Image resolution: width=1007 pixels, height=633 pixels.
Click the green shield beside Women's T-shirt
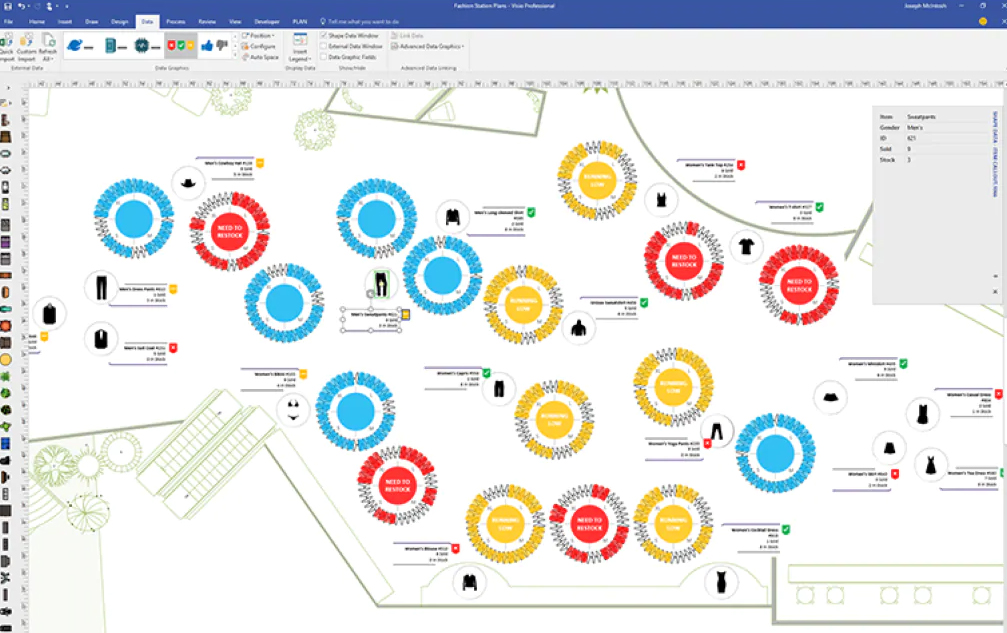point(819,207)
